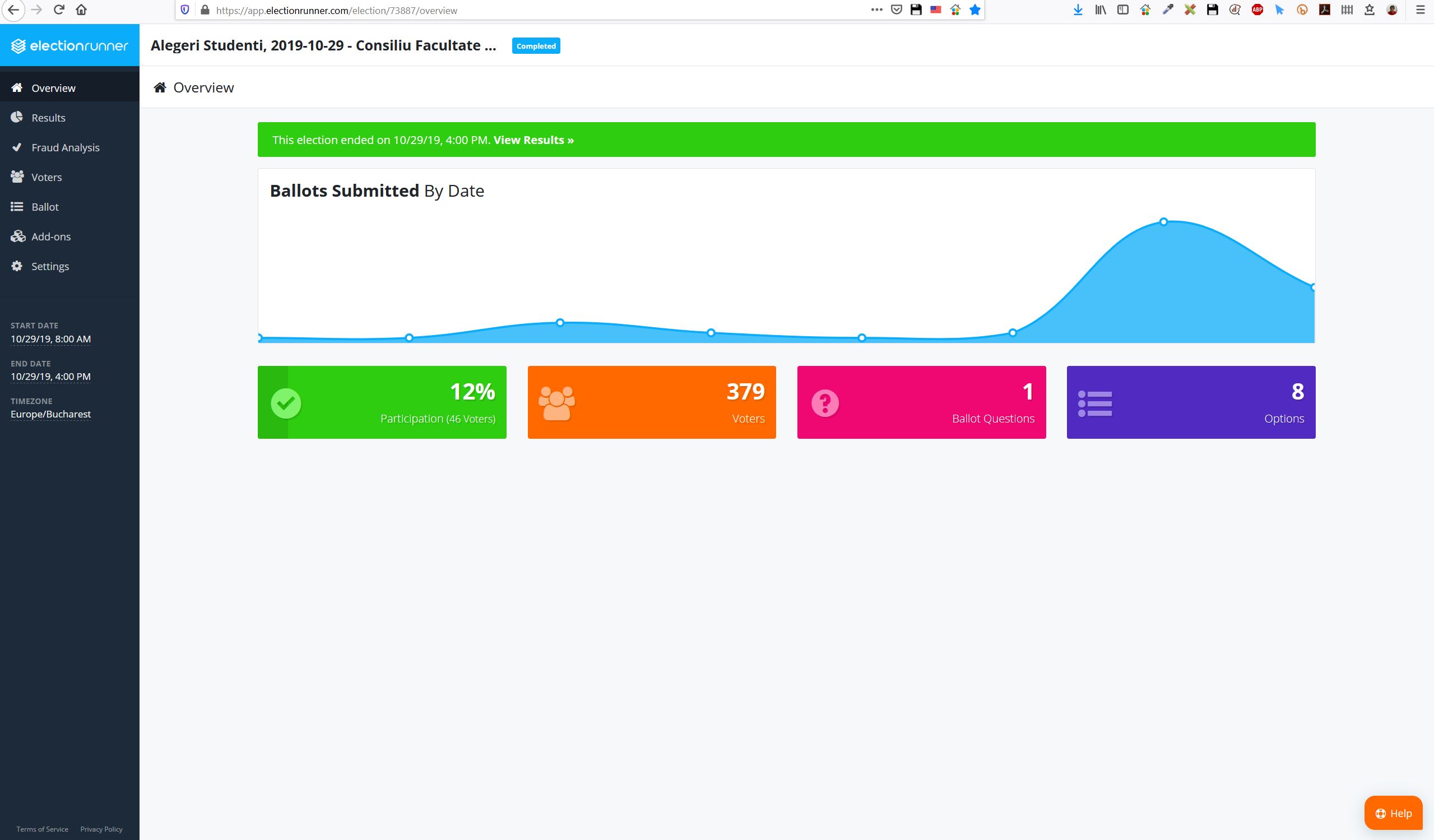Click the blue bookmark star icon
This screenshot has height=840, width=1434.
(x=975, y=10)
